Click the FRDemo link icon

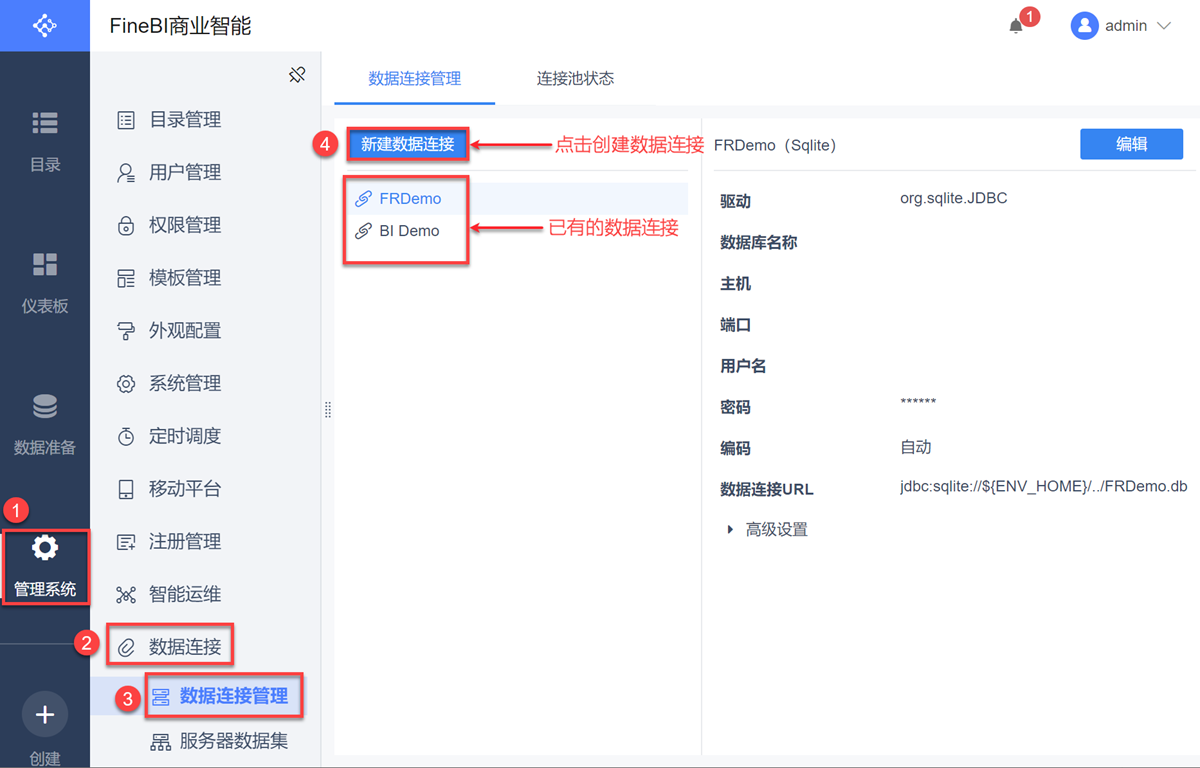(364, 199)
